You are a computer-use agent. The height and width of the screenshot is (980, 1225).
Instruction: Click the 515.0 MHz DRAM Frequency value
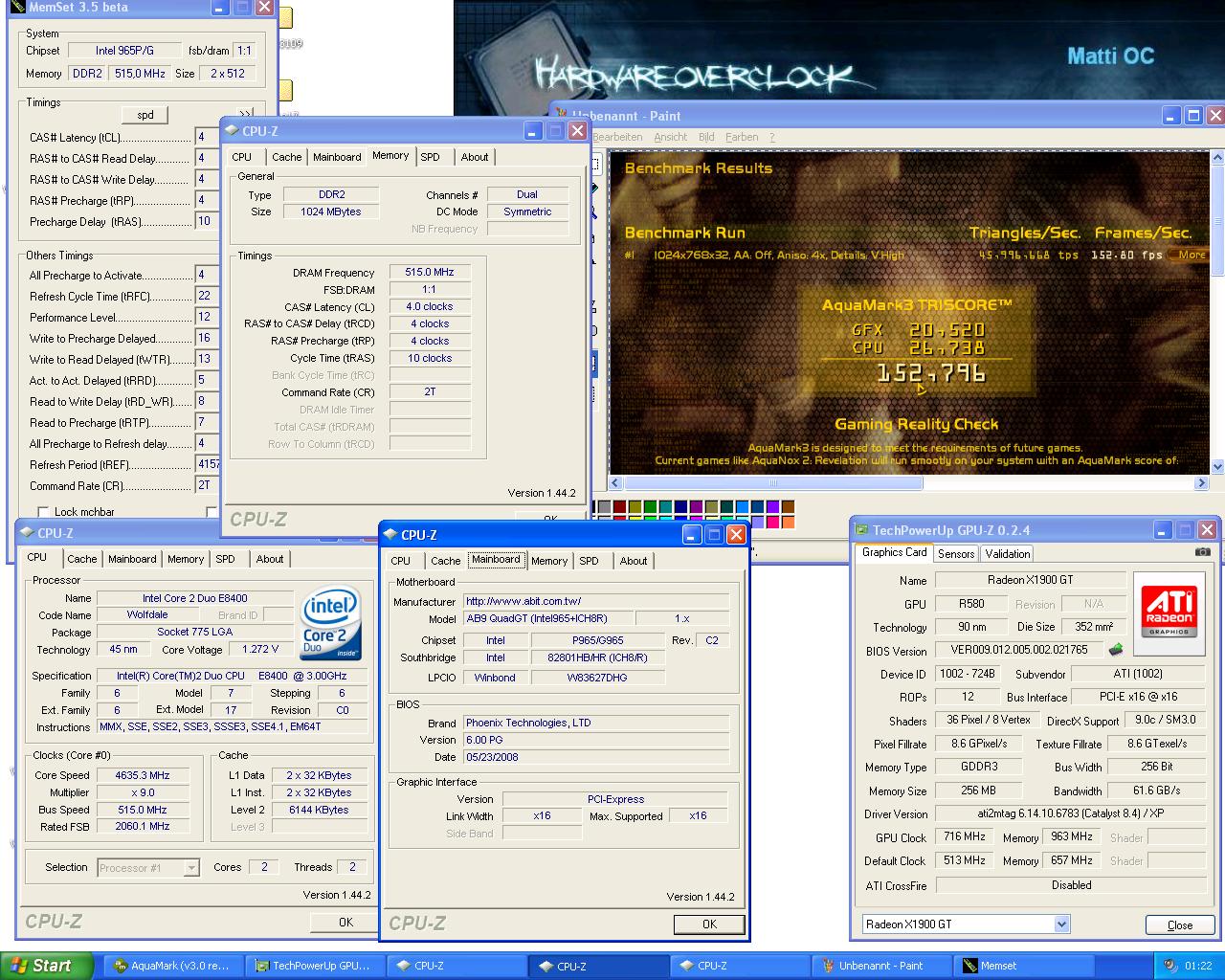pyautogui.click(x=430, y=272)
